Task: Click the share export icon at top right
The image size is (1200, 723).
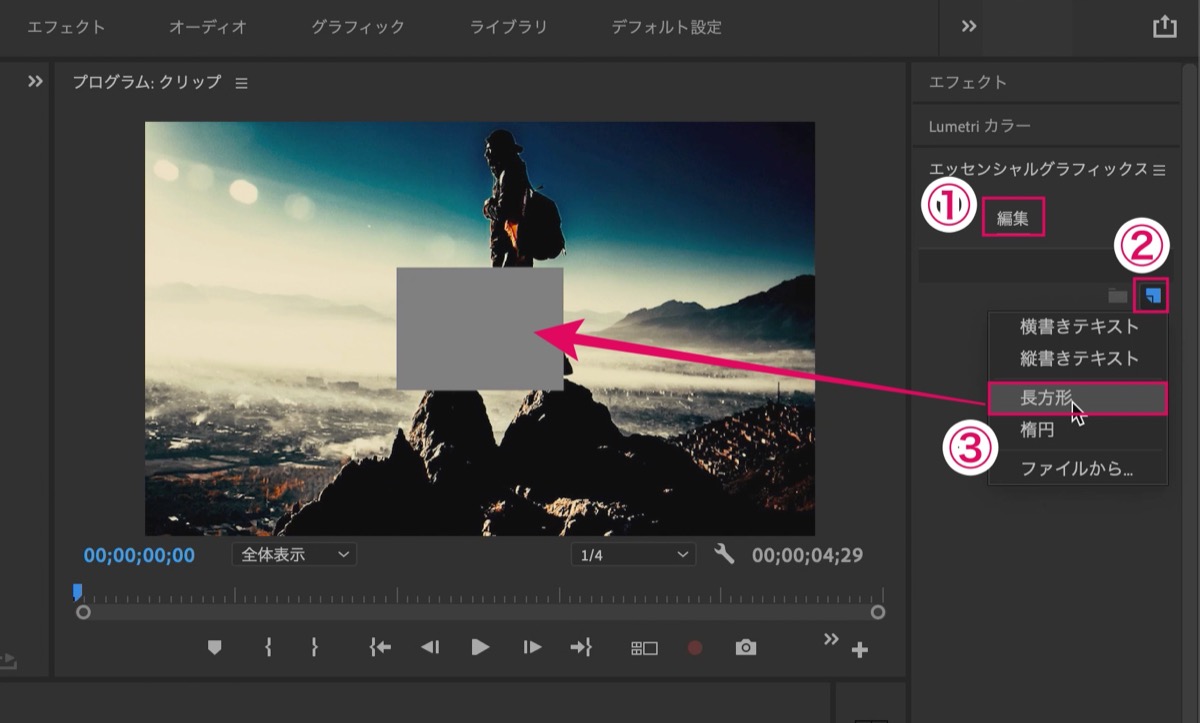Action: click(1165, 27)
